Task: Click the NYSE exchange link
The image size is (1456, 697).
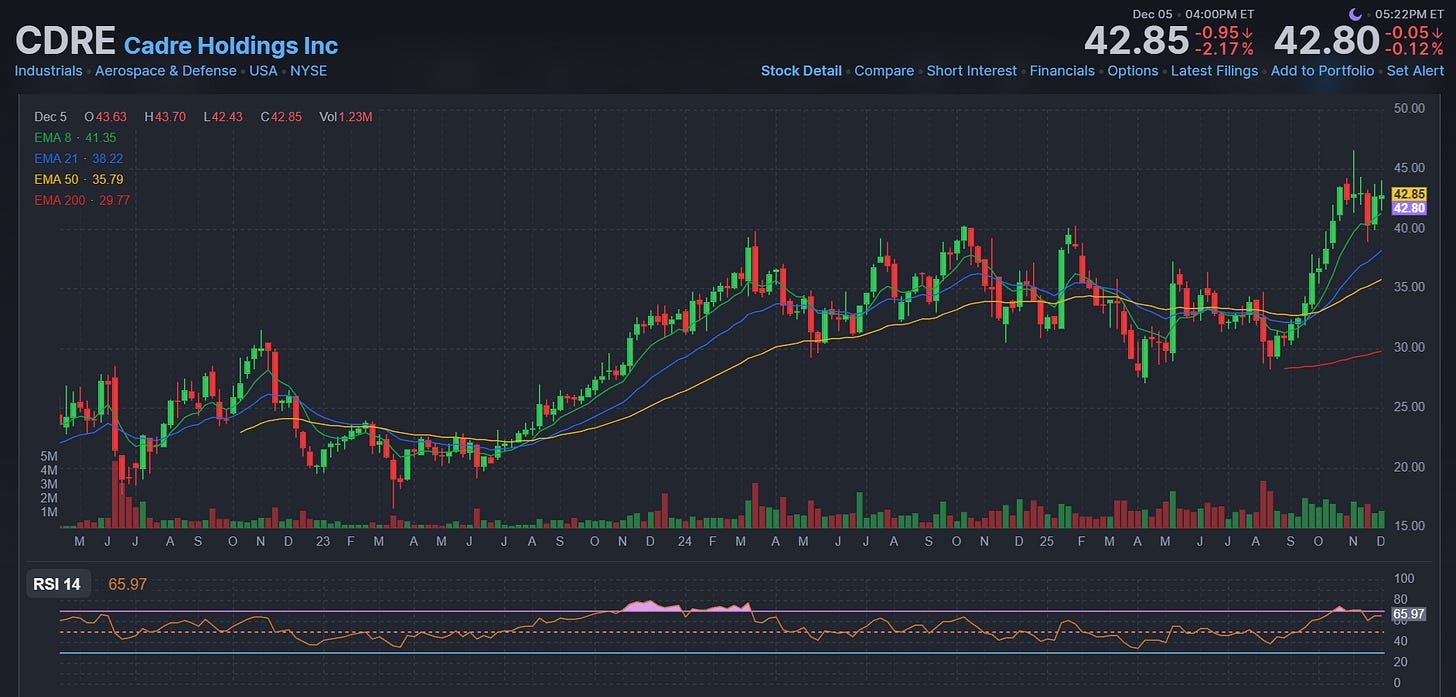Action: [x=308, y=71]
